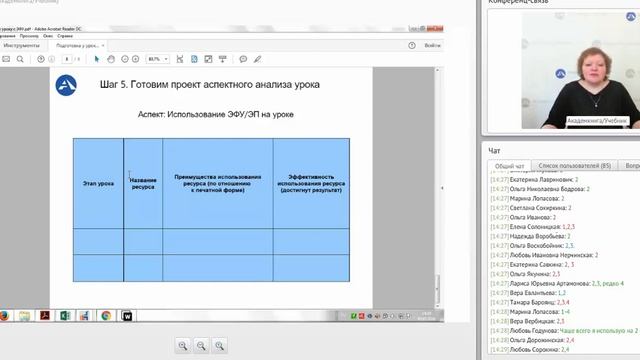Click the Преимущества использования ресурса header cell
This screenshot has height=360, width=640.
(x=218, y=183)
